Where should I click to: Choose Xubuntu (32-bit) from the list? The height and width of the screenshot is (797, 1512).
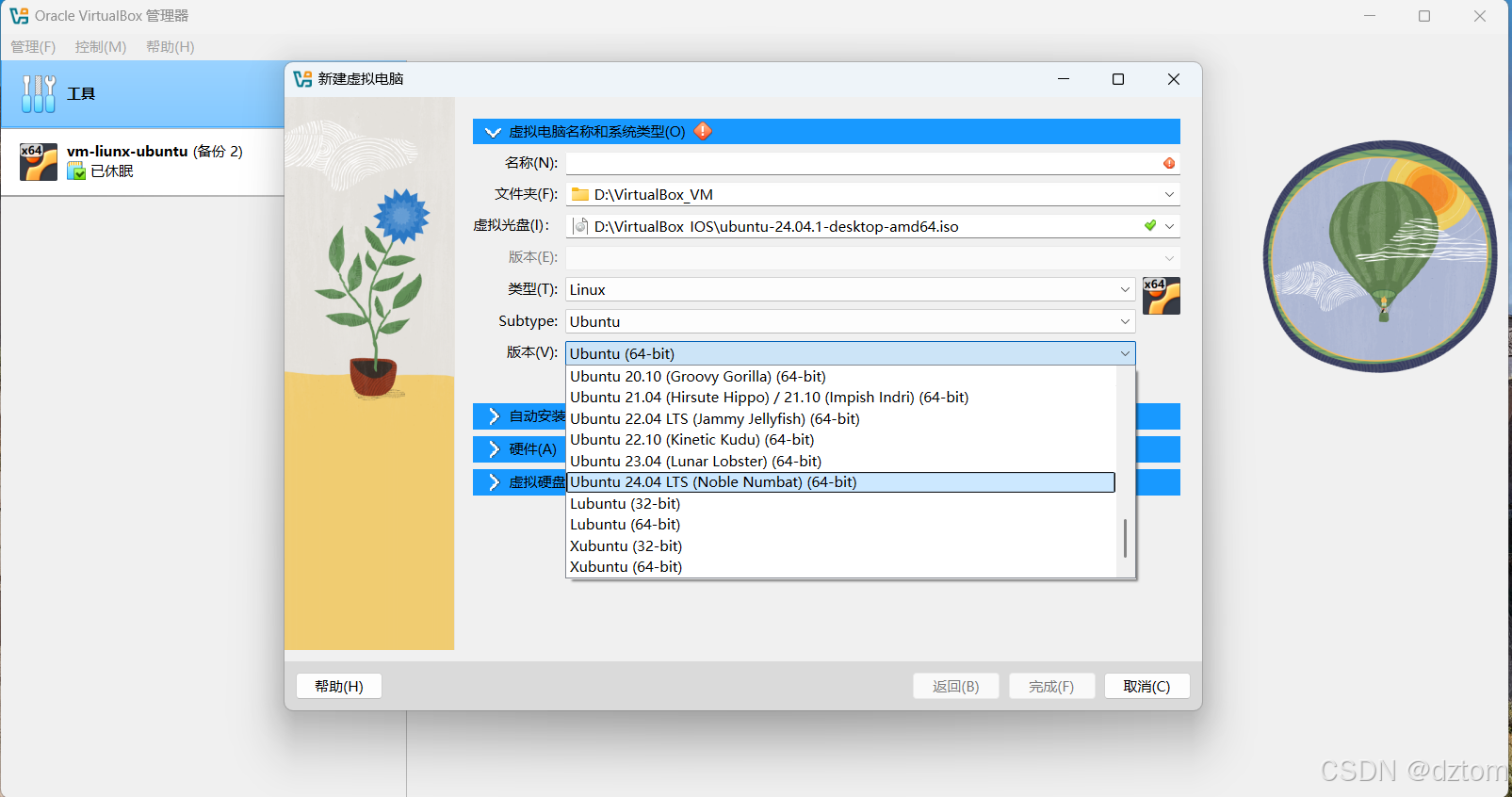pos(841,545)
